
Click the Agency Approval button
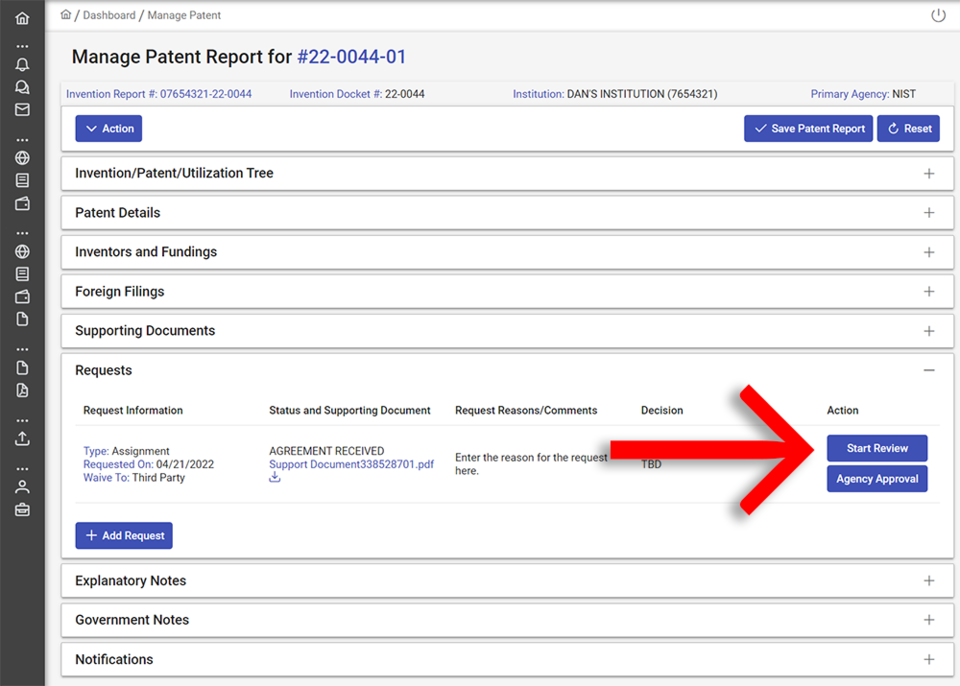pos(877,478)
